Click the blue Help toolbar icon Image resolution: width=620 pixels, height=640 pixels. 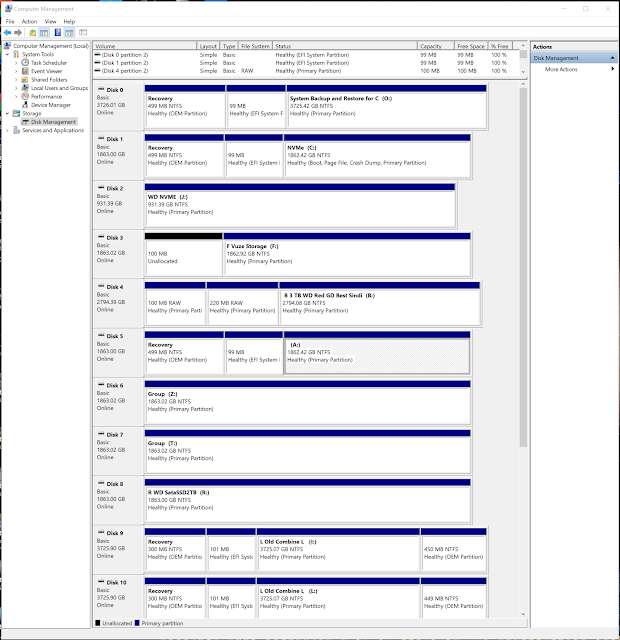point(58,33)
